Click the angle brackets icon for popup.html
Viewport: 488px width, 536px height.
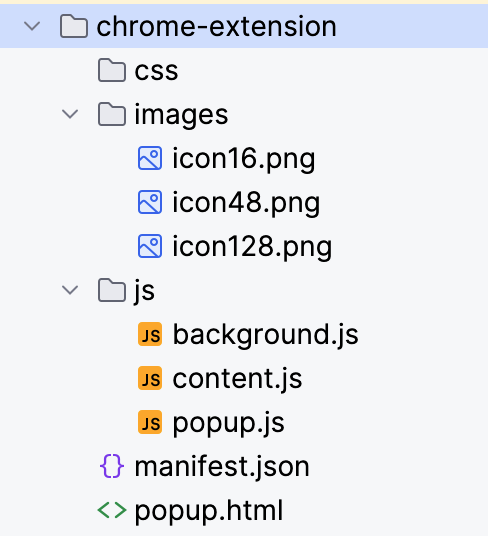[x=112, y=510]
